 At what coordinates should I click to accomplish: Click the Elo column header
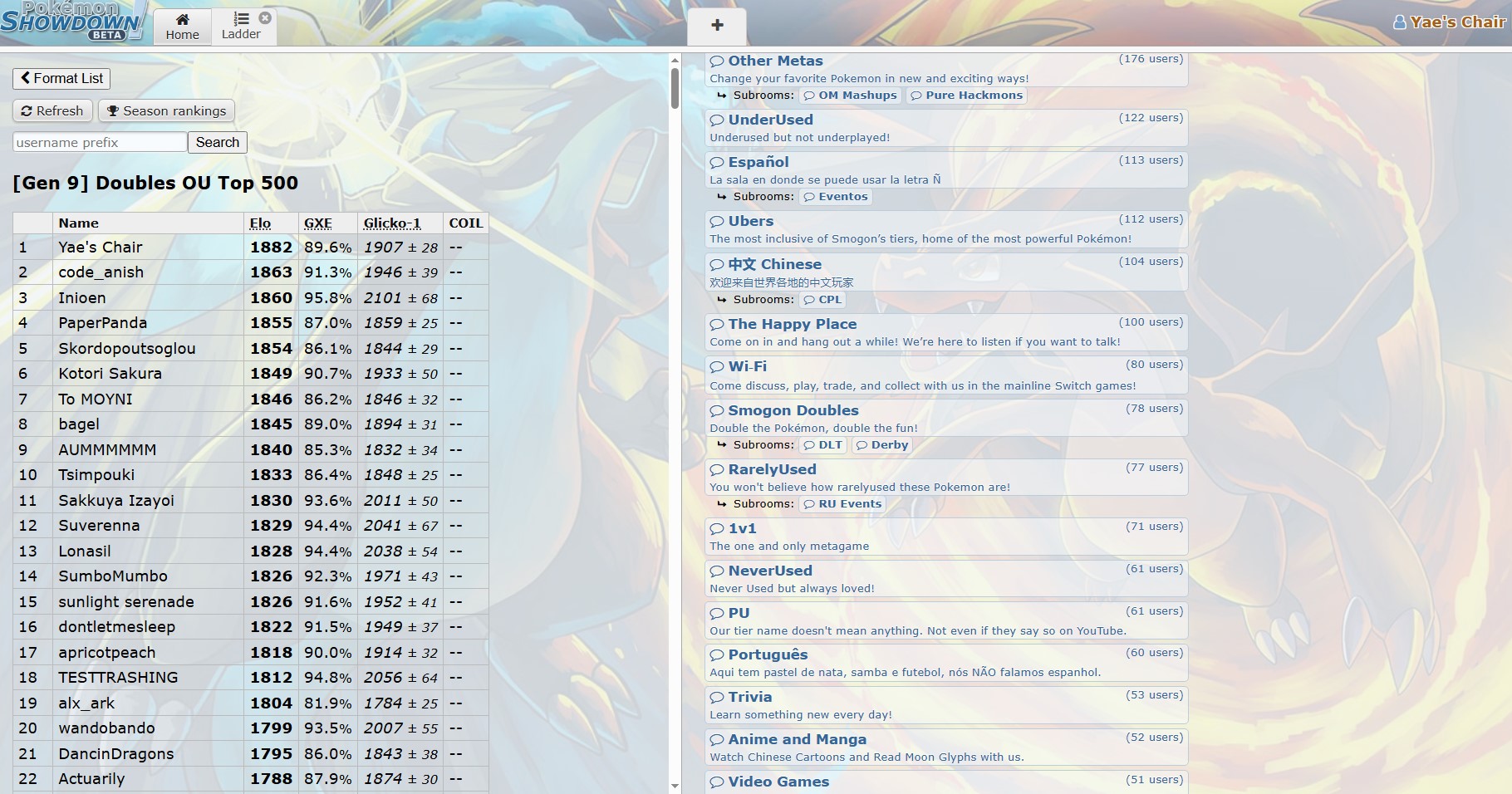coord(260,223)
